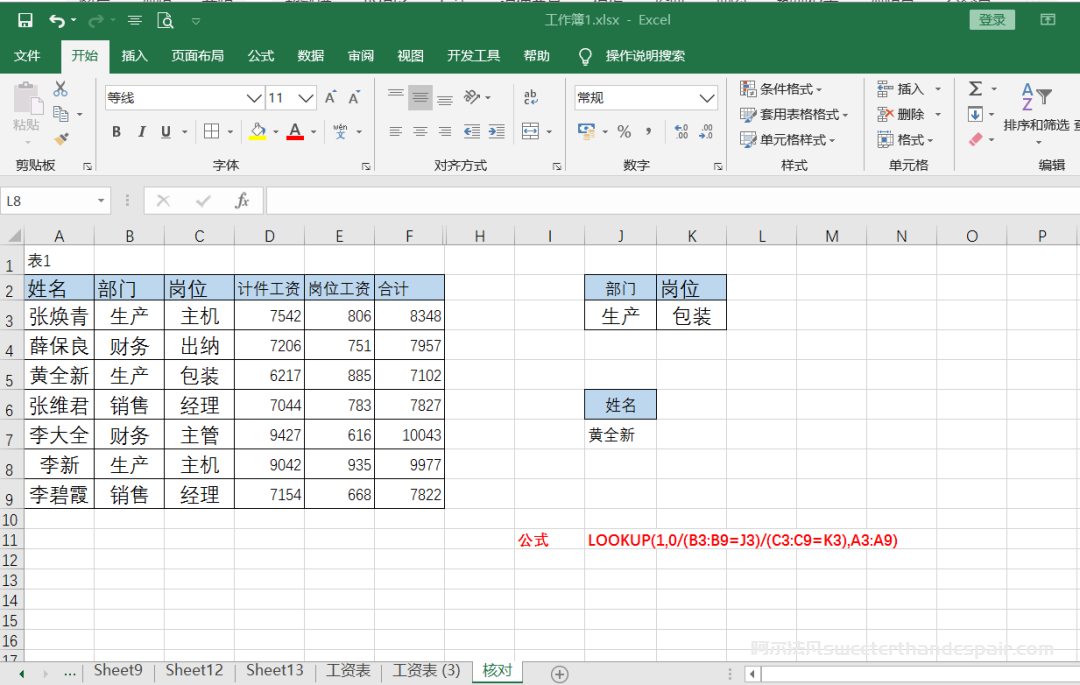Click the Format Painter brush icon

click(x=61, y=139)
